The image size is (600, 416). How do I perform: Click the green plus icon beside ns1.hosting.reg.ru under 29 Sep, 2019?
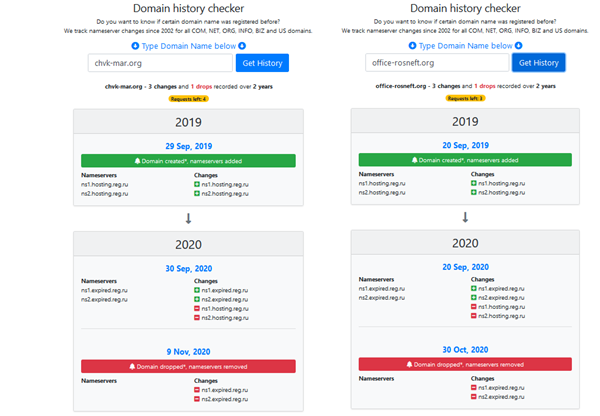pos(197,184)
